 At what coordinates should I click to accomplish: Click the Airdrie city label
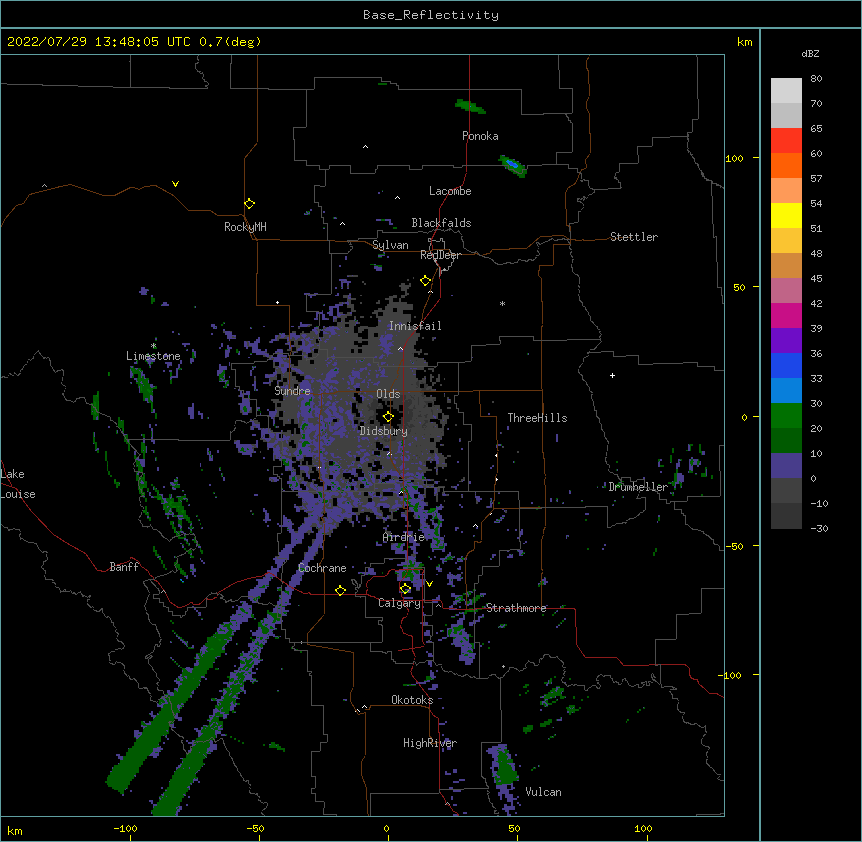pyautogui.click(x=404, y=537)
